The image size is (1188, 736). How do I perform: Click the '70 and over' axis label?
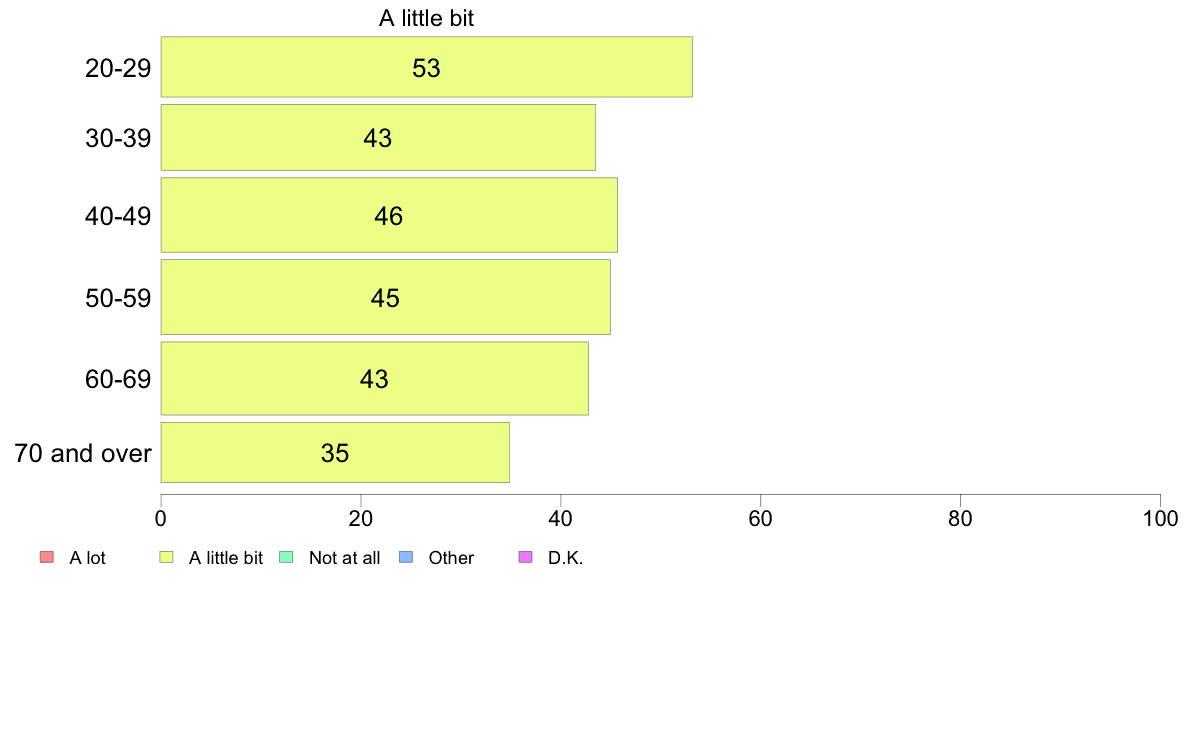point(83,453)
